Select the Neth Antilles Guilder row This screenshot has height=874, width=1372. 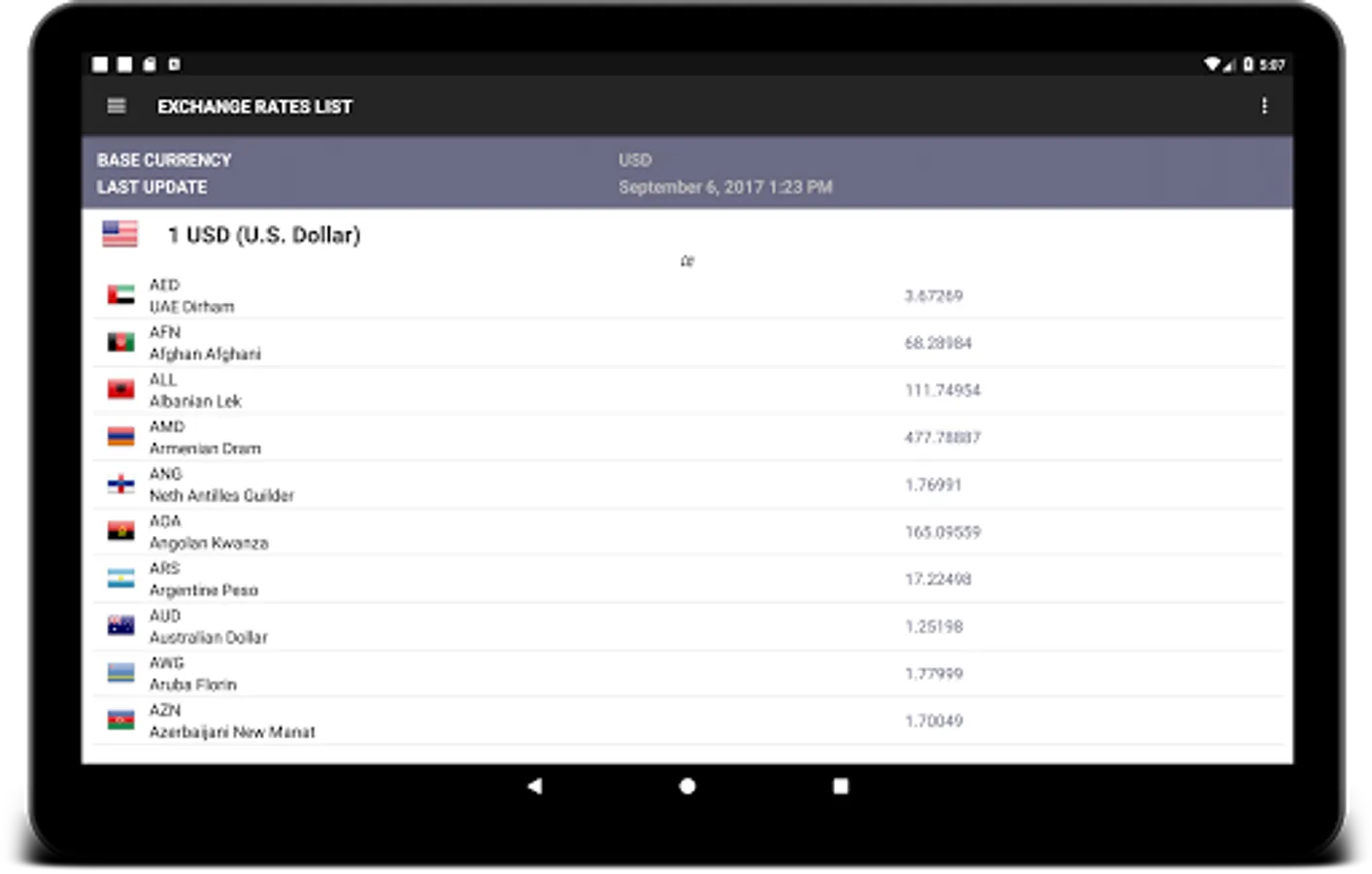point(687,485)
